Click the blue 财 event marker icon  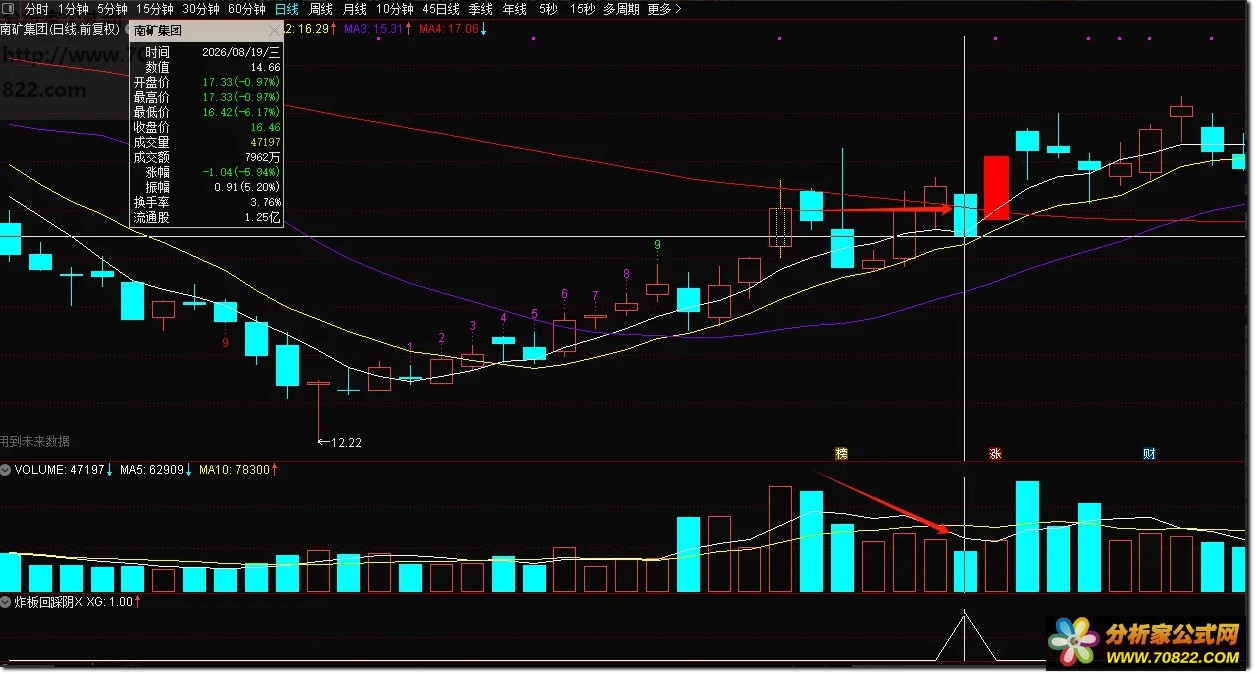pos(1149,454)
